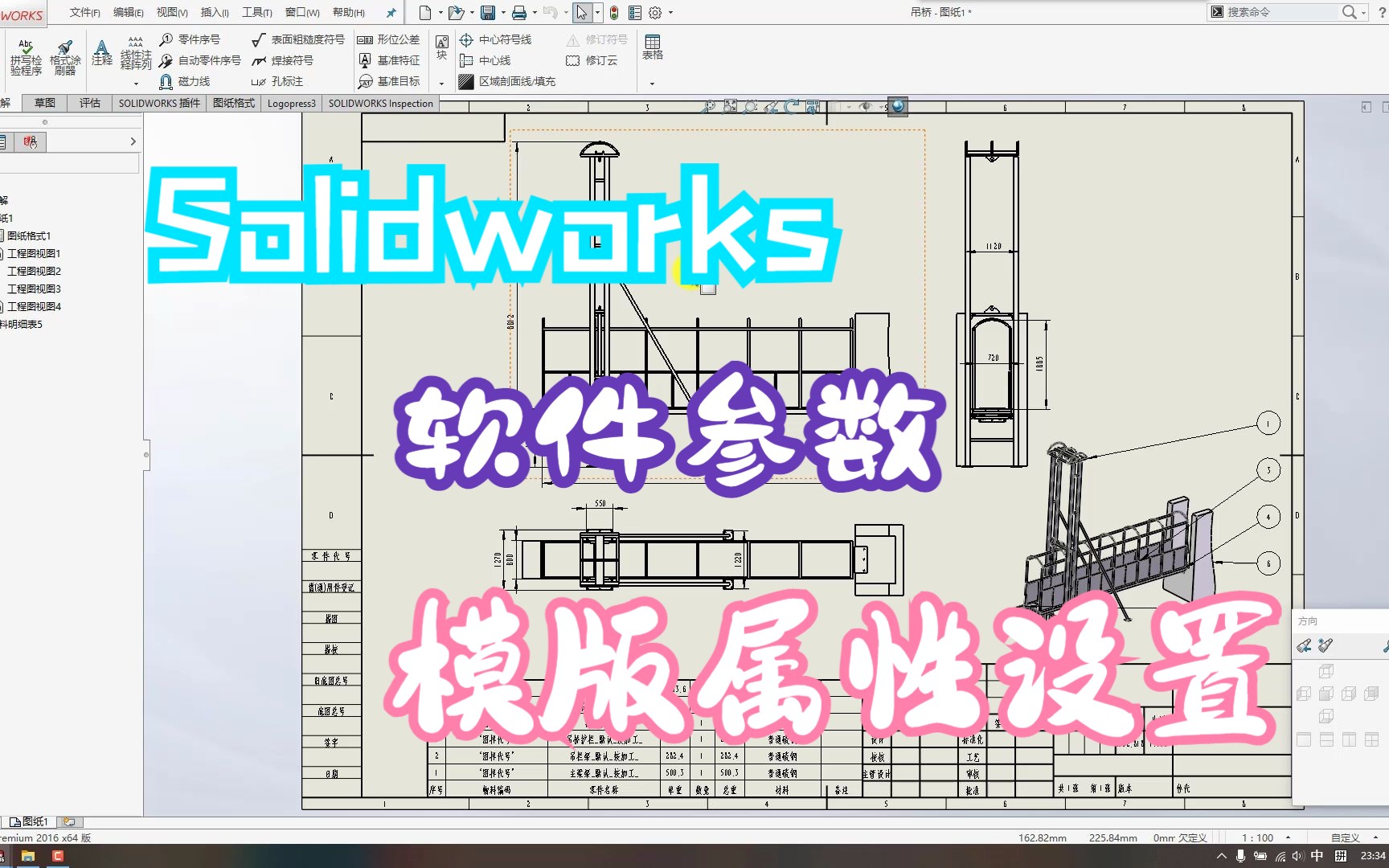Run 自动零件序号 auto balloon
Screen dimensions: 1389x868
pos(200,60)
